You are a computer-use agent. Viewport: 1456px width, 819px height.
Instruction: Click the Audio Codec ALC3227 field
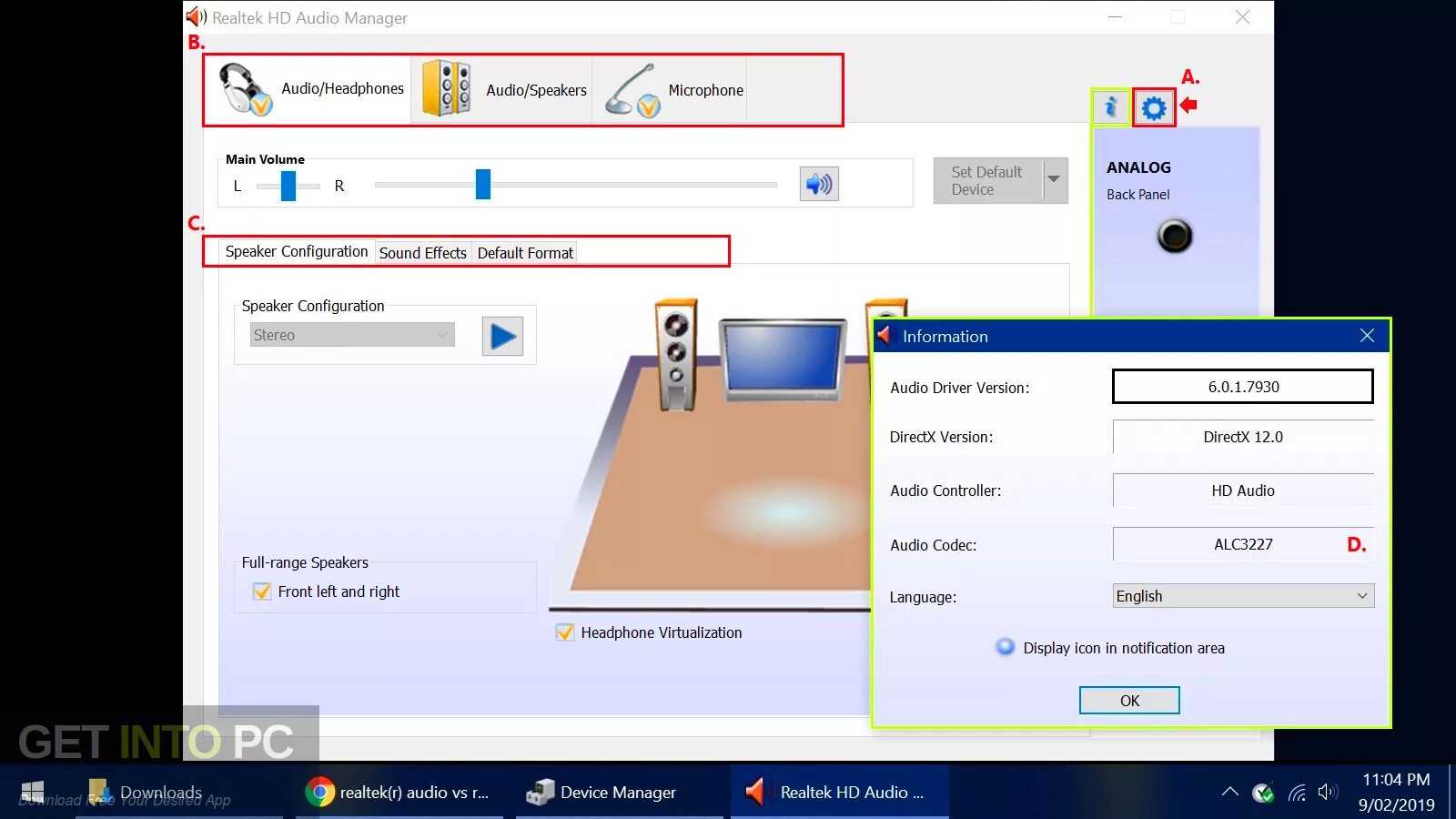(1243, 544)
